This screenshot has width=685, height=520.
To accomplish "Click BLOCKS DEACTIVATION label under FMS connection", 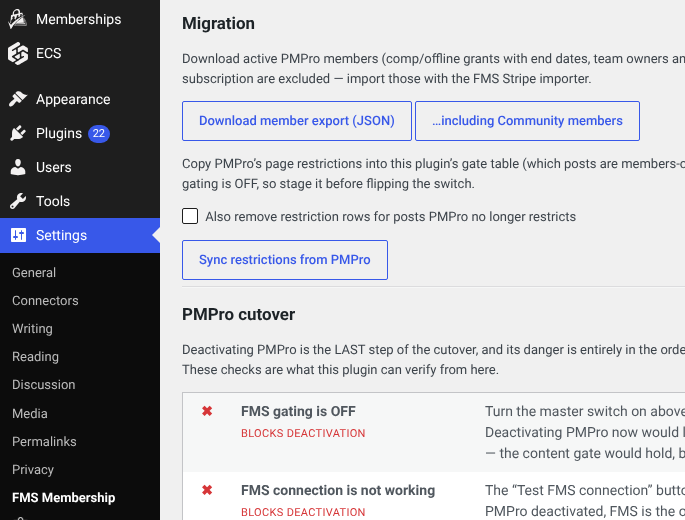I will [x=303, y=512].
